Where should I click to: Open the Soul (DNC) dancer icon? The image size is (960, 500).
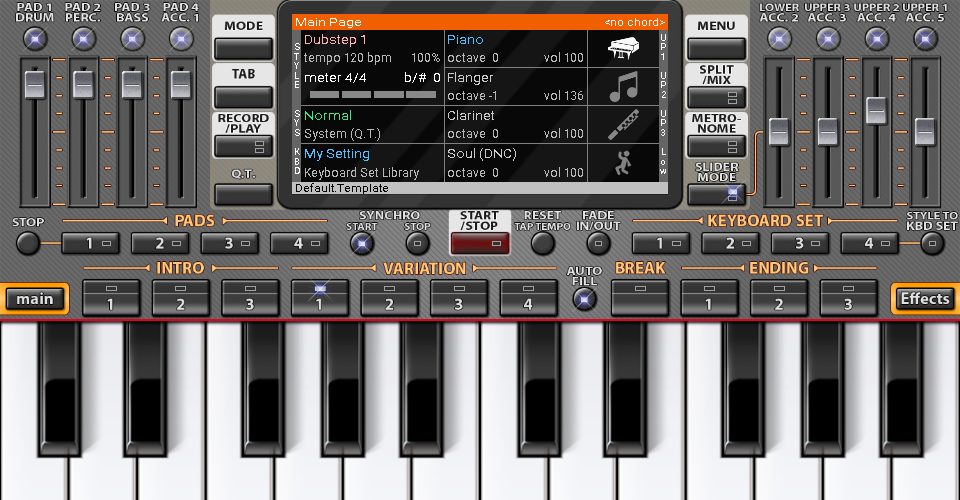[x=623, y=163]
